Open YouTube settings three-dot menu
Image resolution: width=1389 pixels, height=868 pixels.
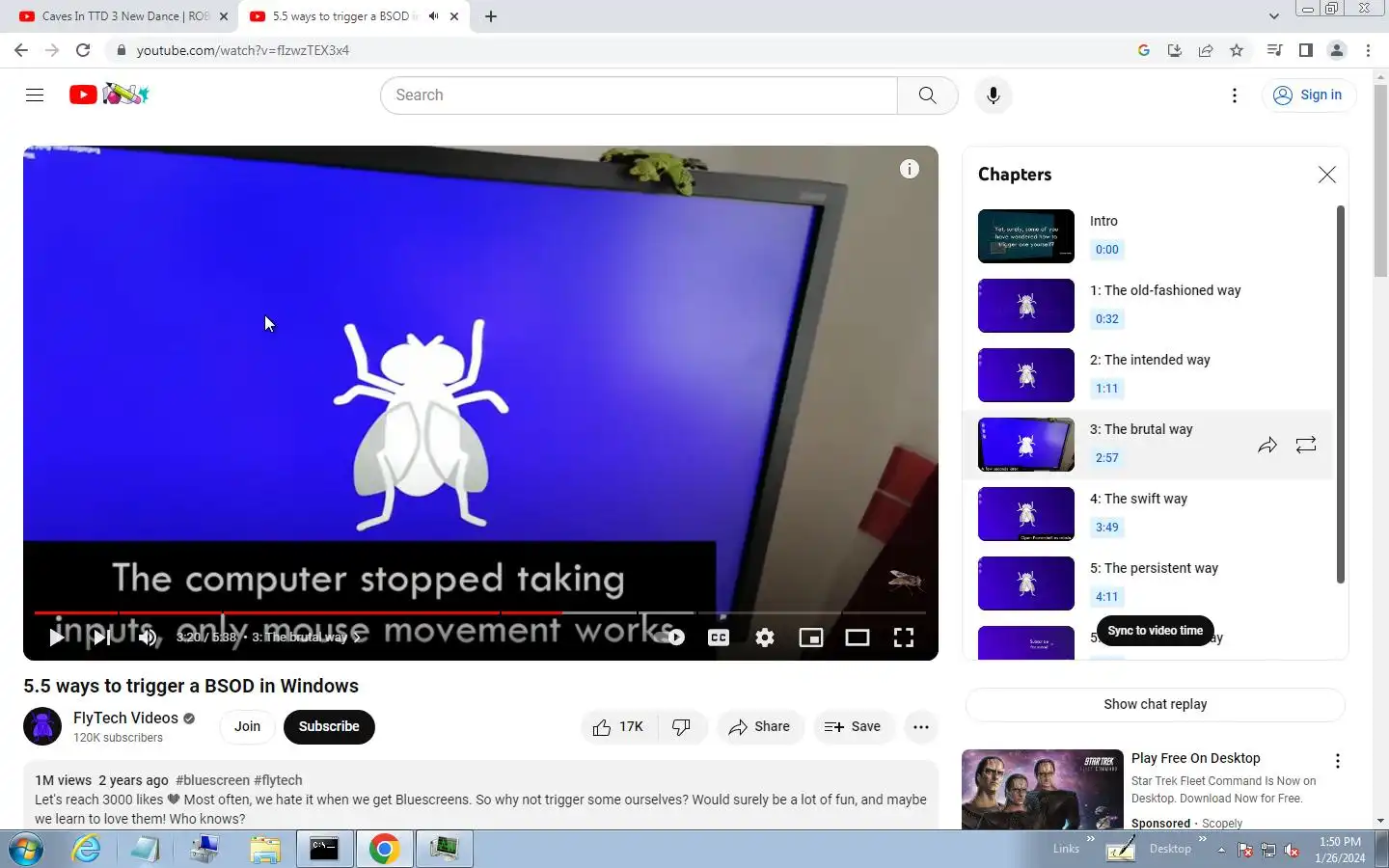(x=1235, y=95)
